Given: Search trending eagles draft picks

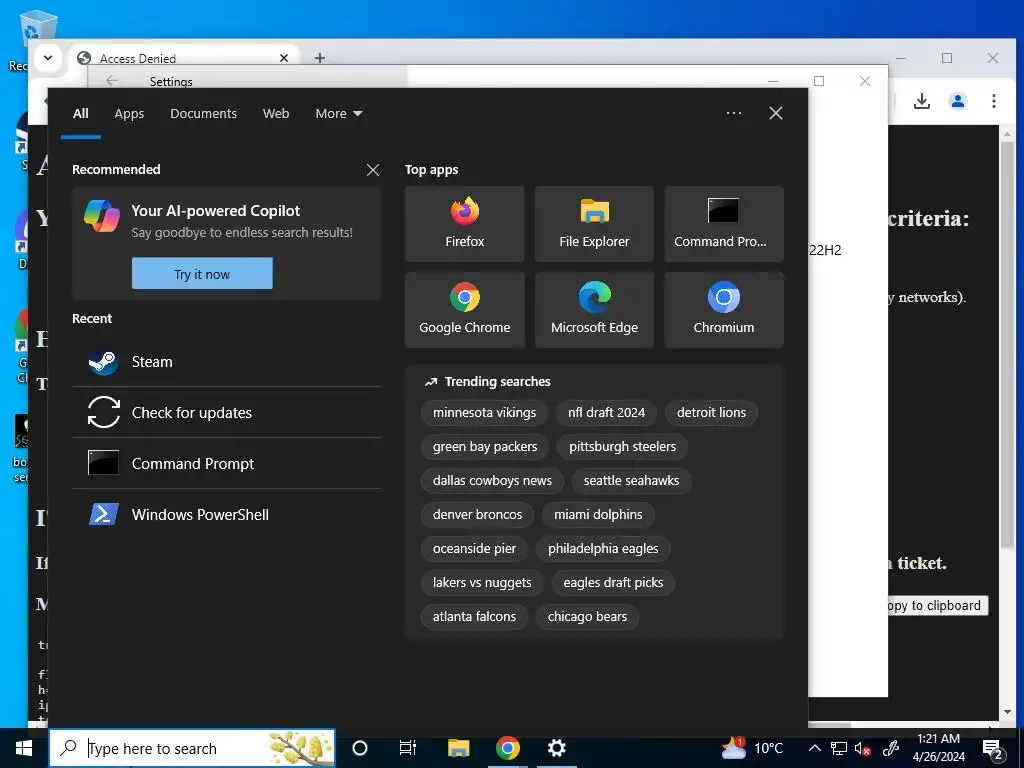Looking at the screenshot, I should click(x=613, y=583).
